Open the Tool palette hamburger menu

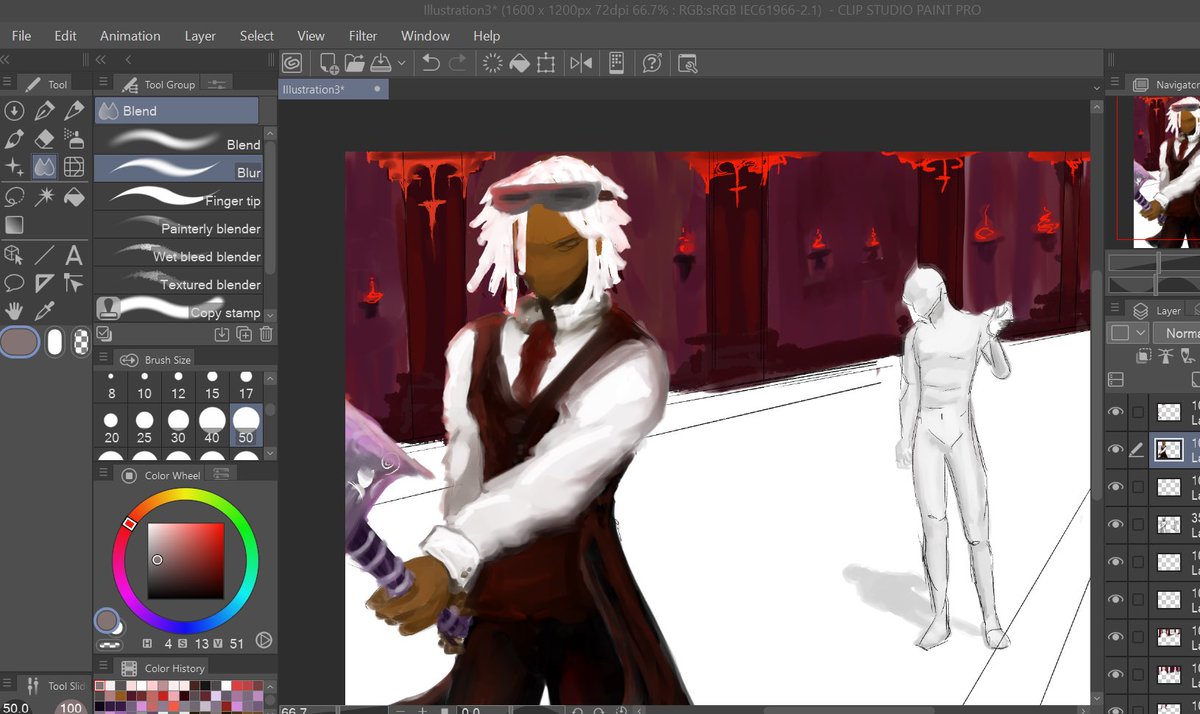point(8,84)
